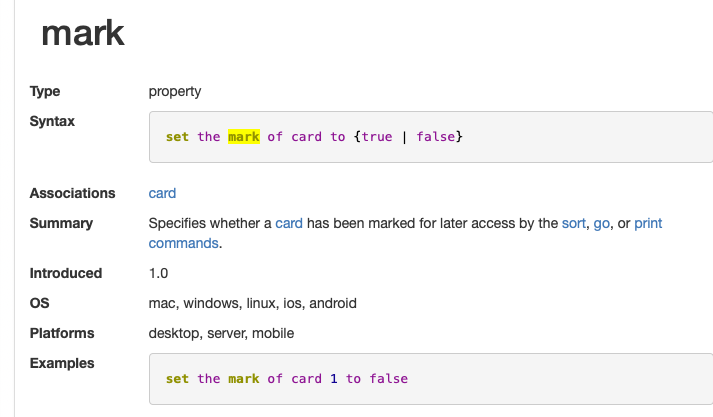Click the desktop, server, mobile platforms text

(221, 333)
